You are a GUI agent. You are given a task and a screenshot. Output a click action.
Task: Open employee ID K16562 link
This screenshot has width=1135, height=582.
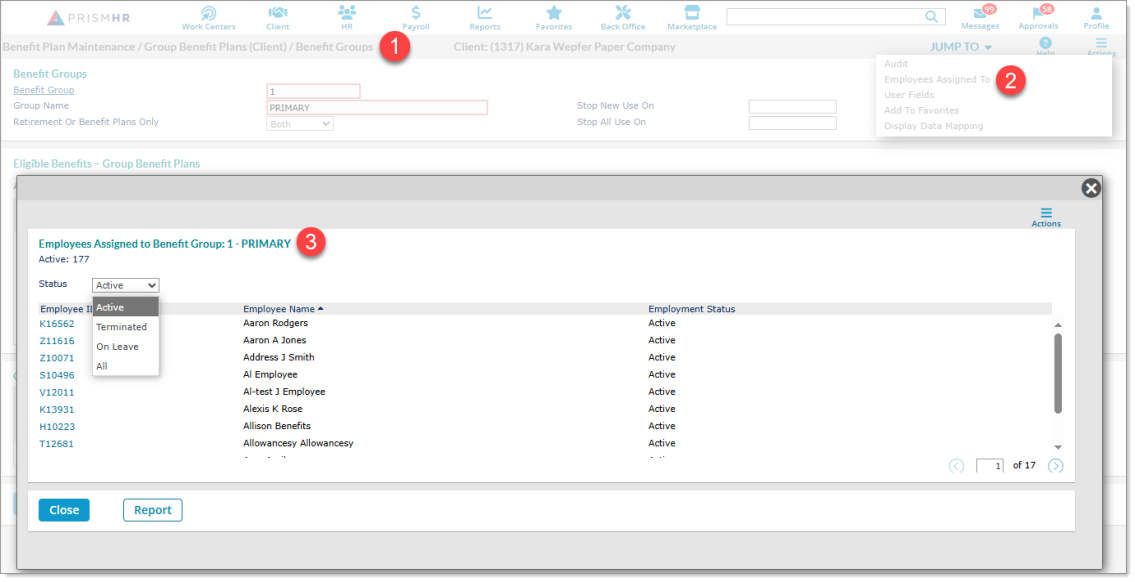coord(57,324)
